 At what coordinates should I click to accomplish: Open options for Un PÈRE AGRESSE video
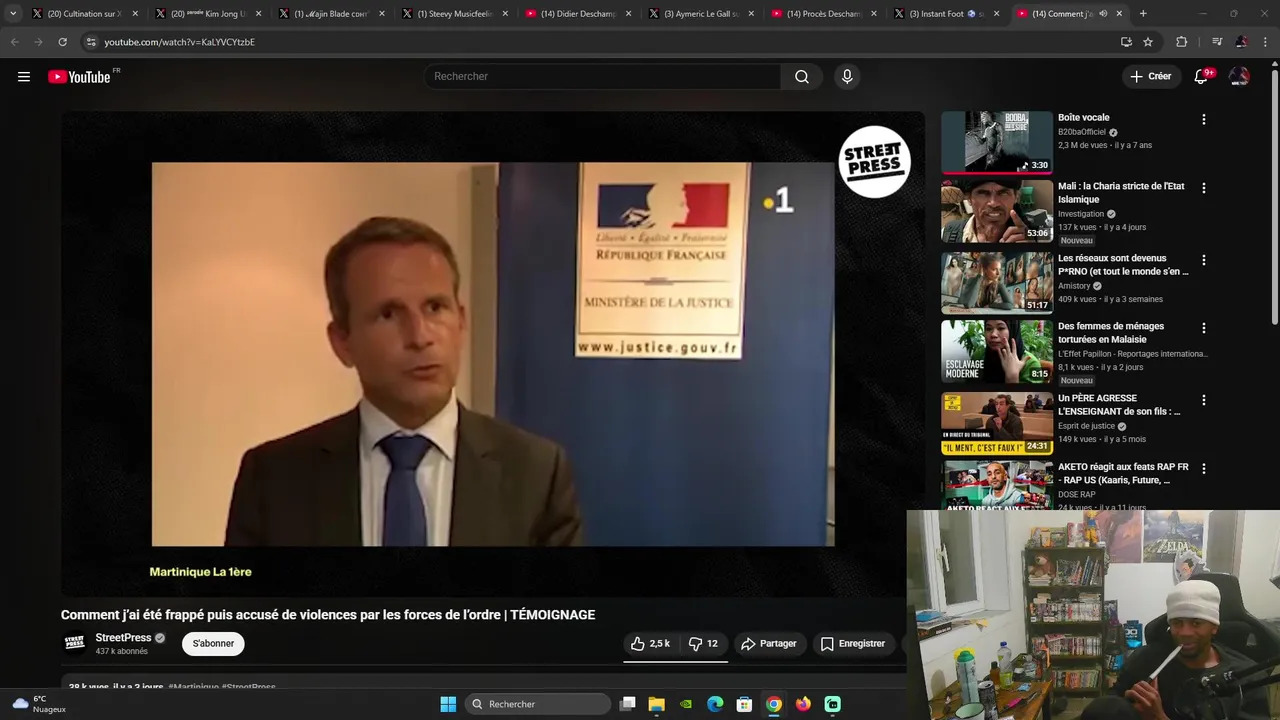pyautogui.click(x=1204, y=400)
